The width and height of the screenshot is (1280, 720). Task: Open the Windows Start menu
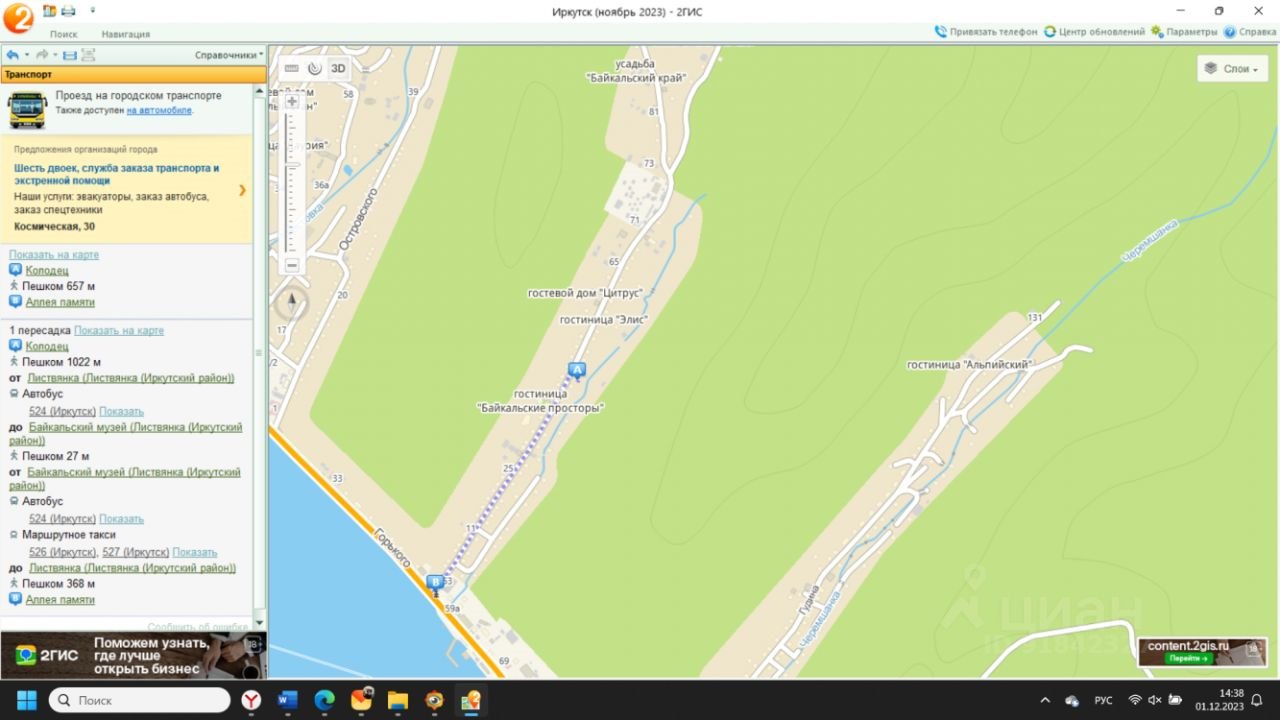[x=26, y=700]
